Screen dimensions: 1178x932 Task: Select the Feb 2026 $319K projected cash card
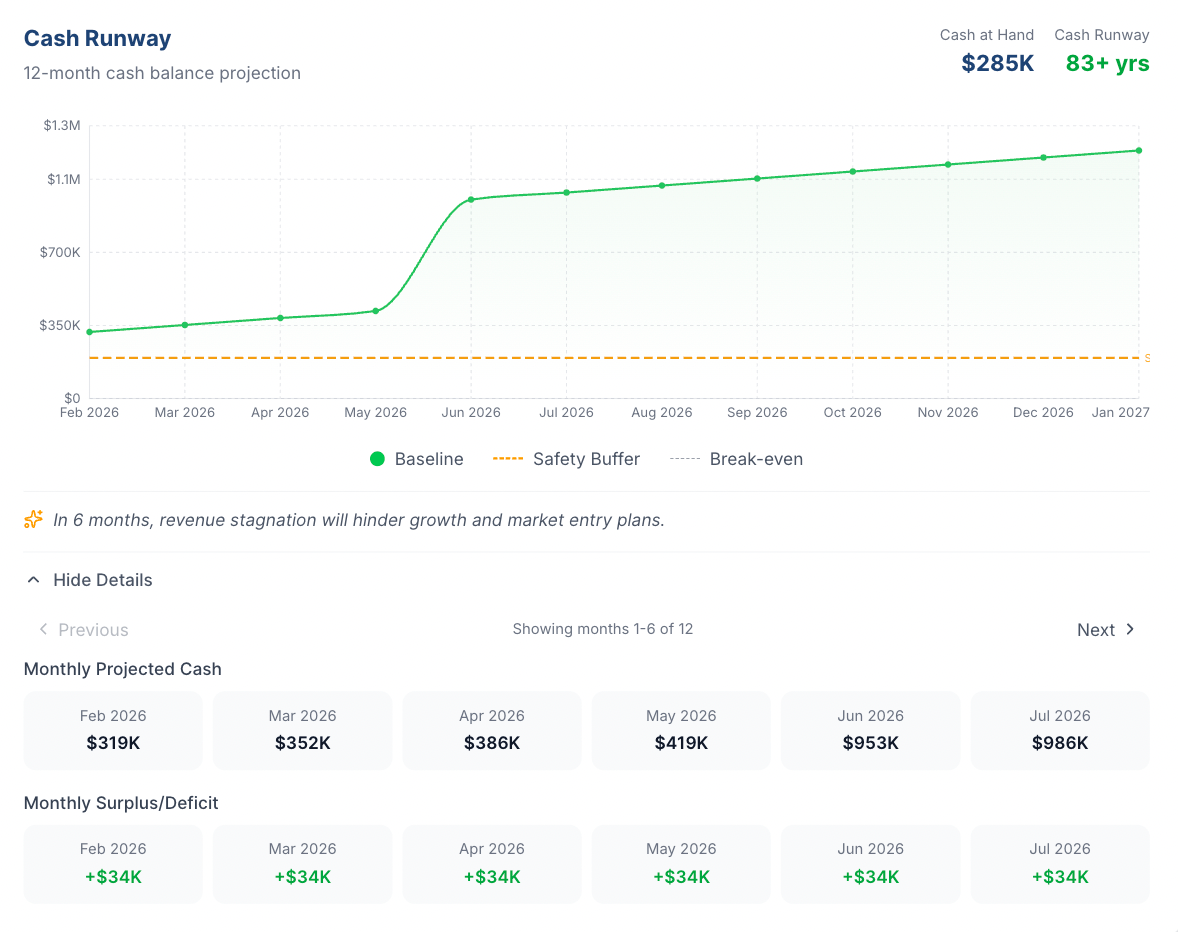[x=113, y=730]
